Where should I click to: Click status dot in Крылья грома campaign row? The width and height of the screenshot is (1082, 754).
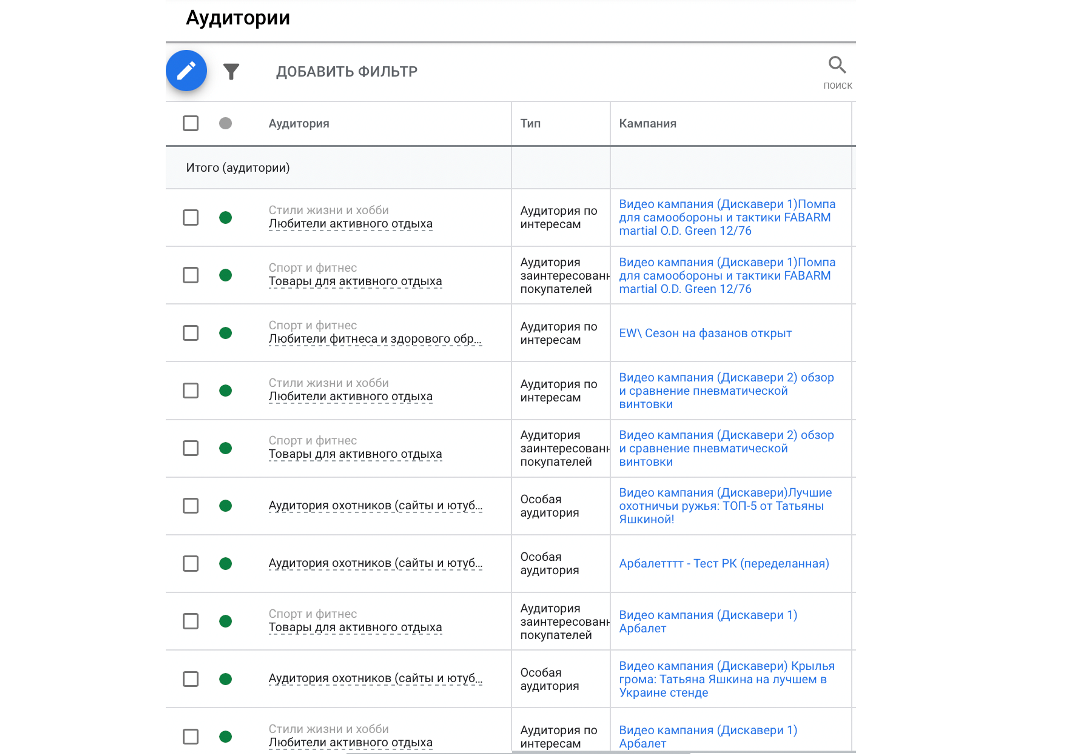[x=226, y=679]
